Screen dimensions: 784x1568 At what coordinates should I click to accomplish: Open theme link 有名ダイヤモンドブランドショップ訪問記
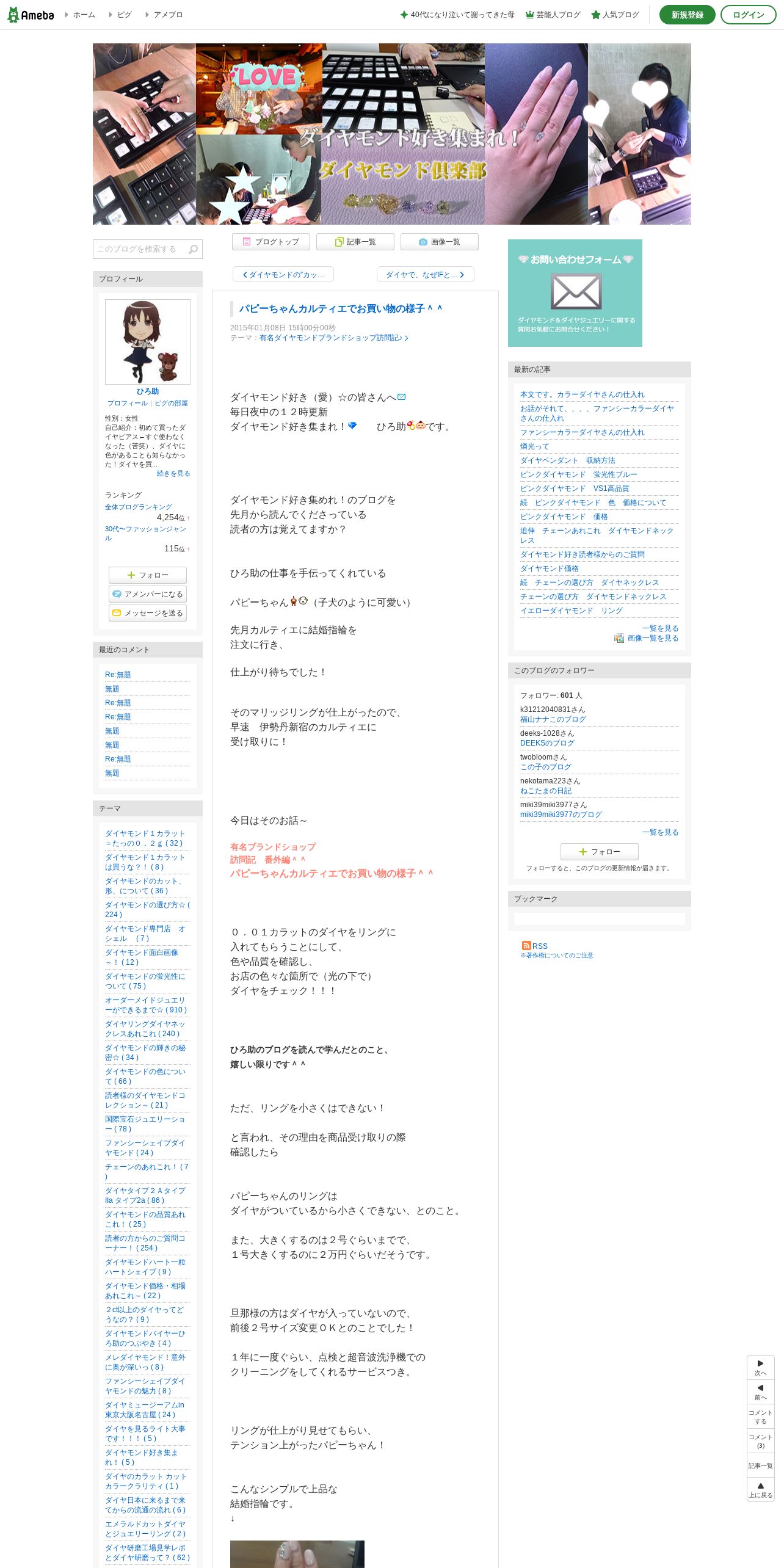point(333,338)
